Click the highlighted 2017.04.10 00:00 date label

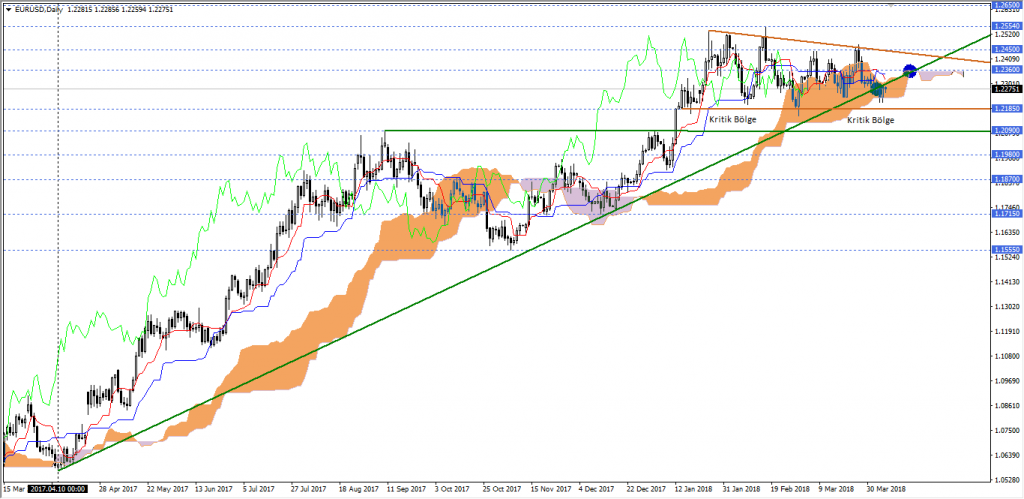tap(59, 489)
